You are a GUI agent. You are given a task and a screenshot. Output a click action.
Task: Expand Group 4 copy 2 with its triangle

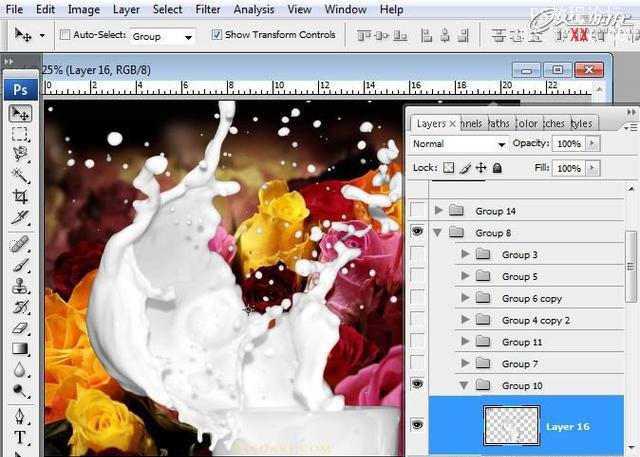(465, 319)
